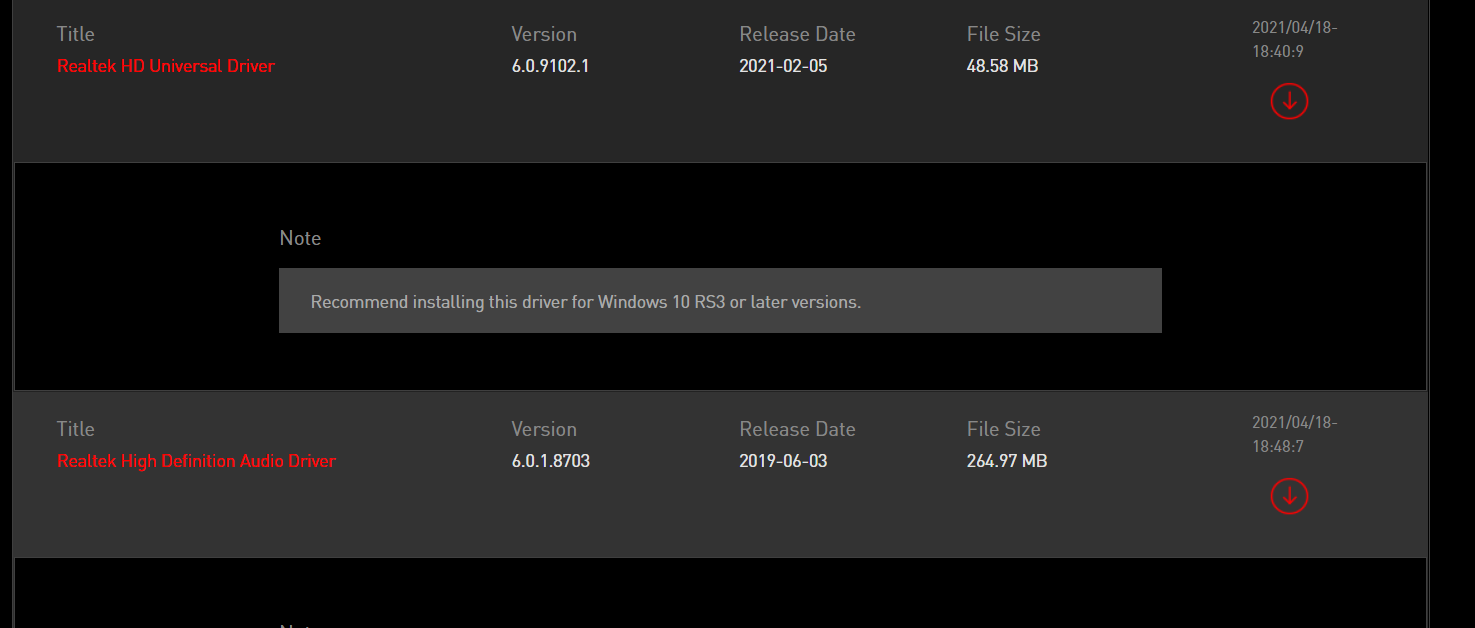Select the release date 2019-06-03
The width and height of the screenshot is (1475, 628).
click(x=783, y=461)
